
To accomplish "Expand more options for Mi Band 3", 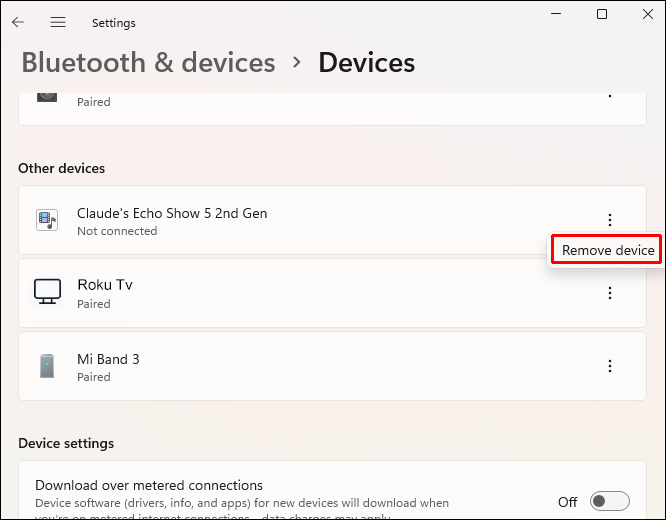I will click(610, 366).
